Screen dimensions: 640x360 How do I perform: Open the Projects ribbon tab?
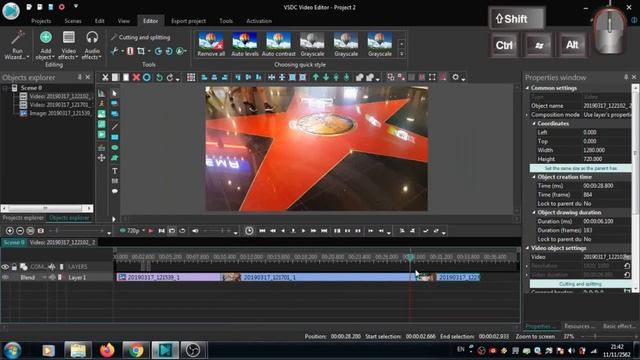(x=41, y=21)
